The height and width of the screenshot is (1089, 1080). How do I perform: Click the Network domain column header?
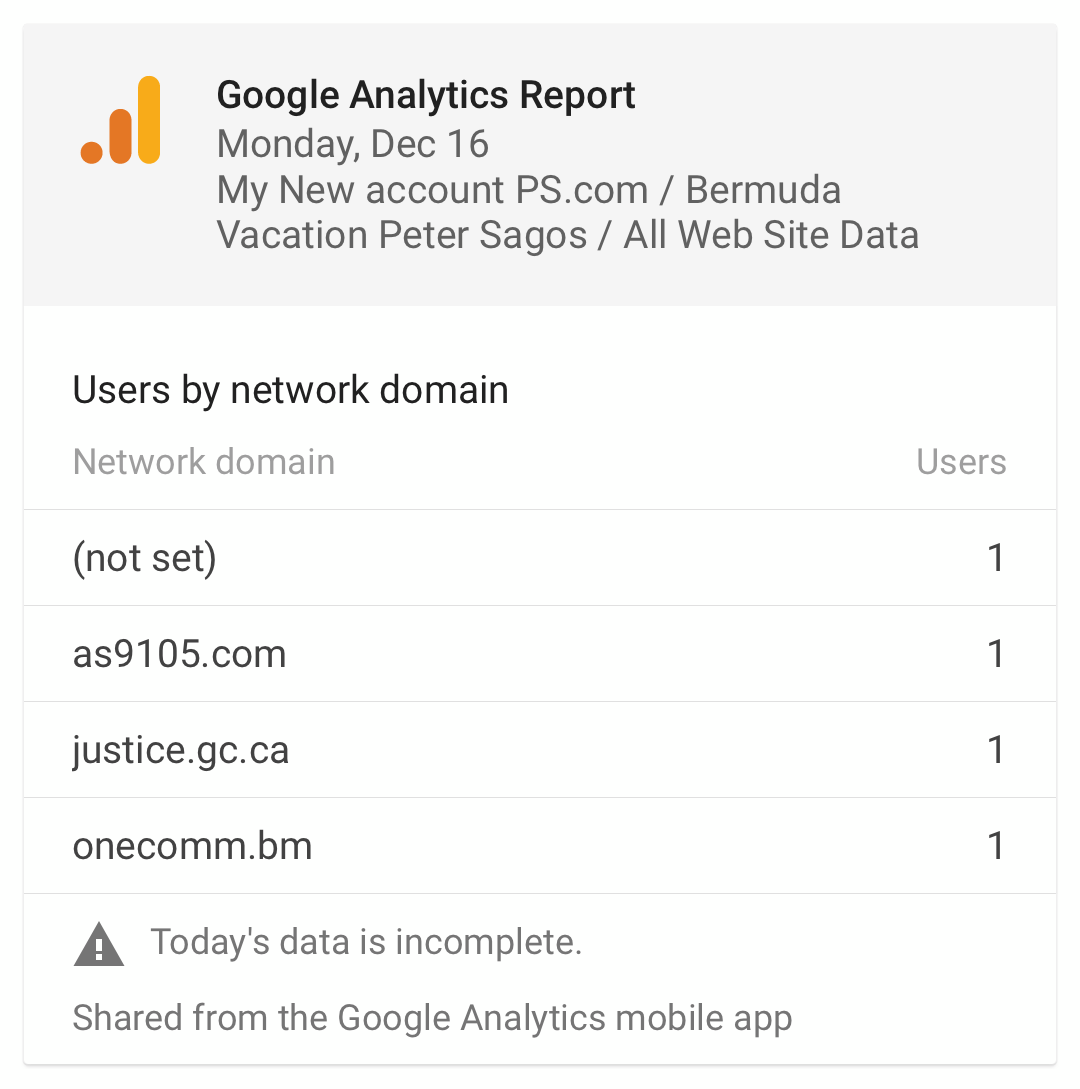tap(203, 462)
